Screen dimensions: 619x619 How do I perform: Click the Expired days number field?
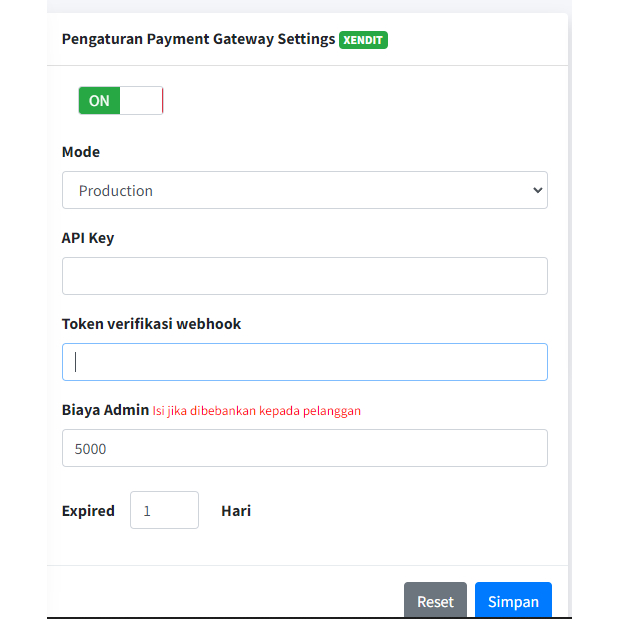point(164,510)
